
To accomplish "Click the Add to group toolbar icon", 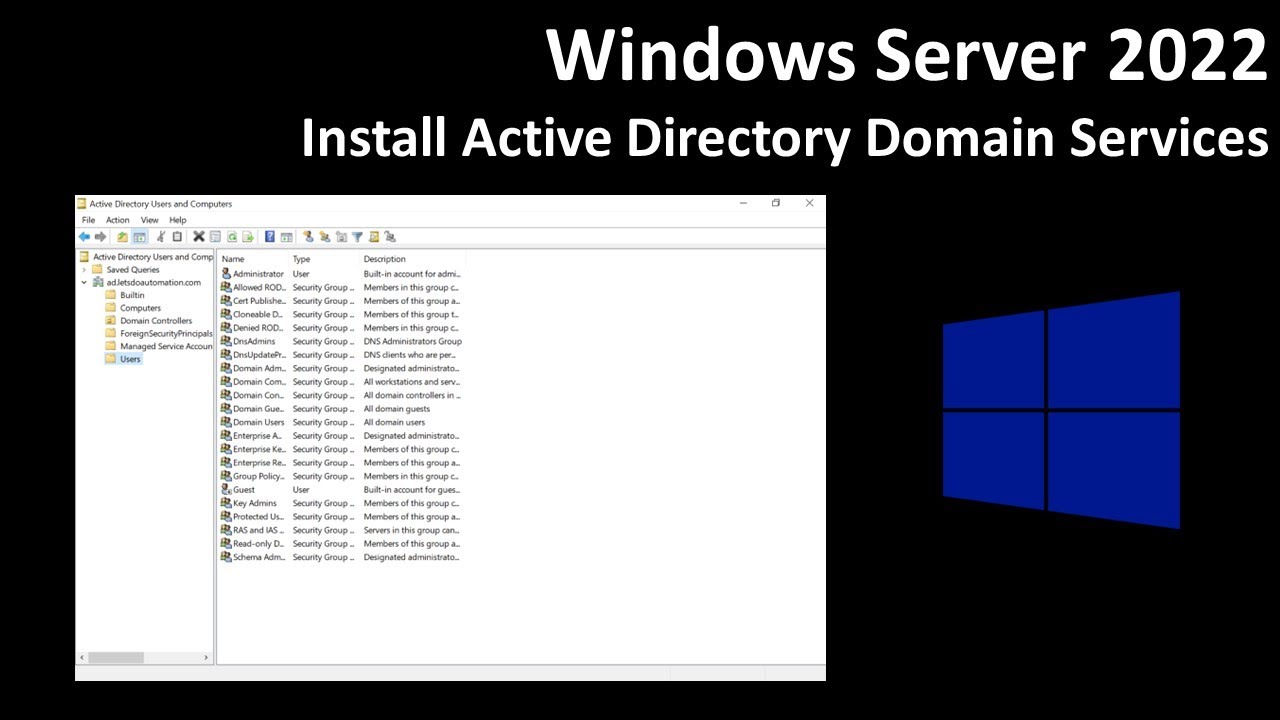I will pyautogui.click(x=390, y=237).
